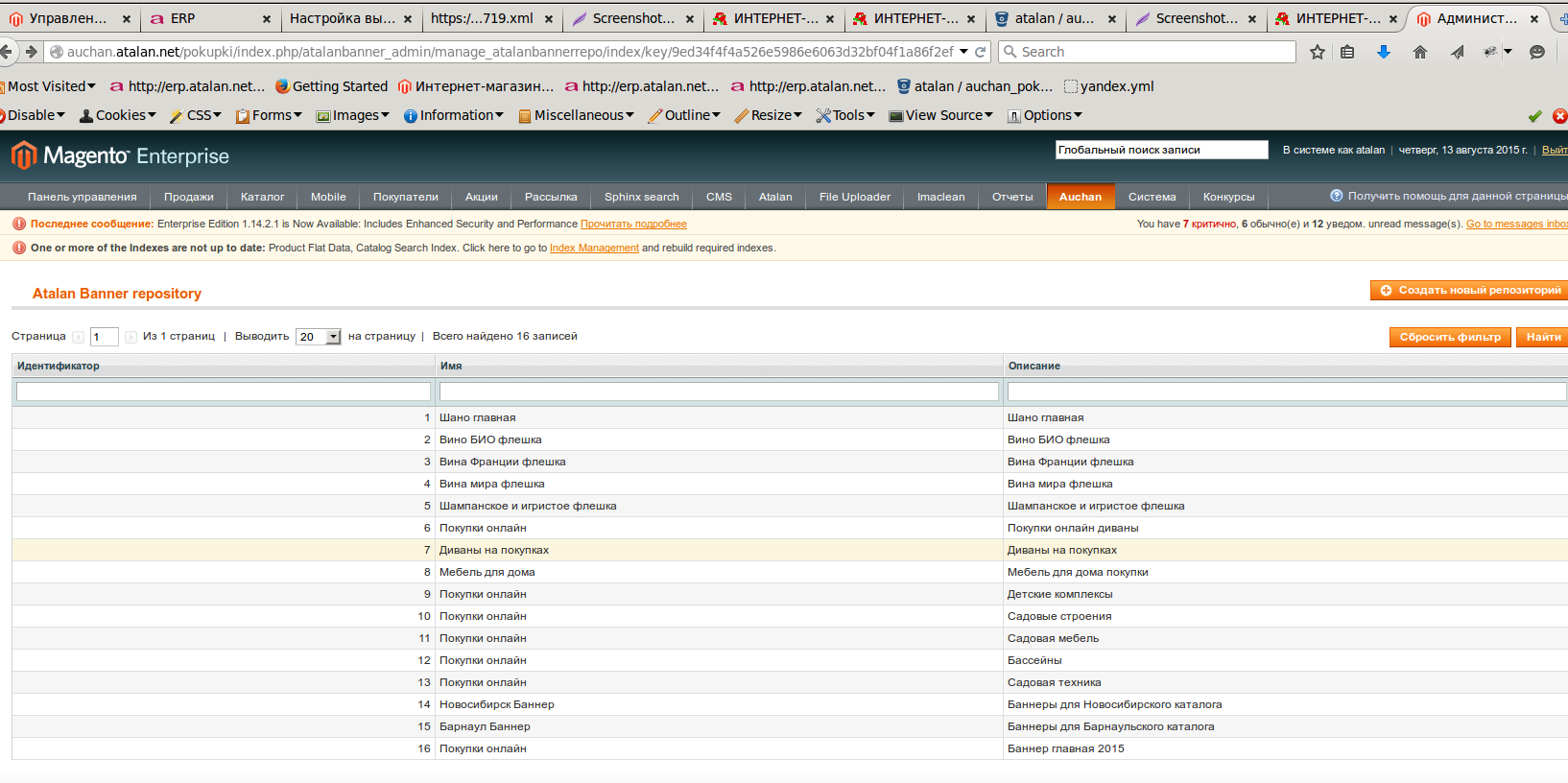
Task: Open the Forms developer menu
Action: [270, 115]
